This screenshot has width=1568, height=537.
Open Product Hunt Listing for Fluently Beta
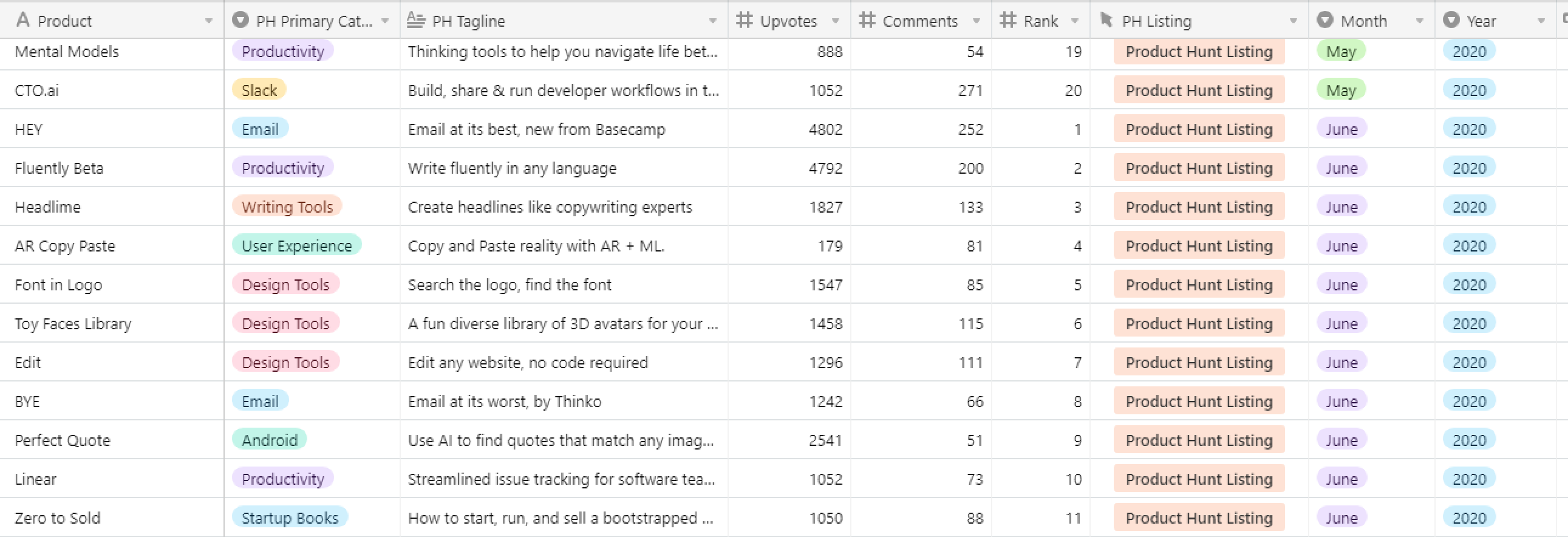pos(1199,168)
